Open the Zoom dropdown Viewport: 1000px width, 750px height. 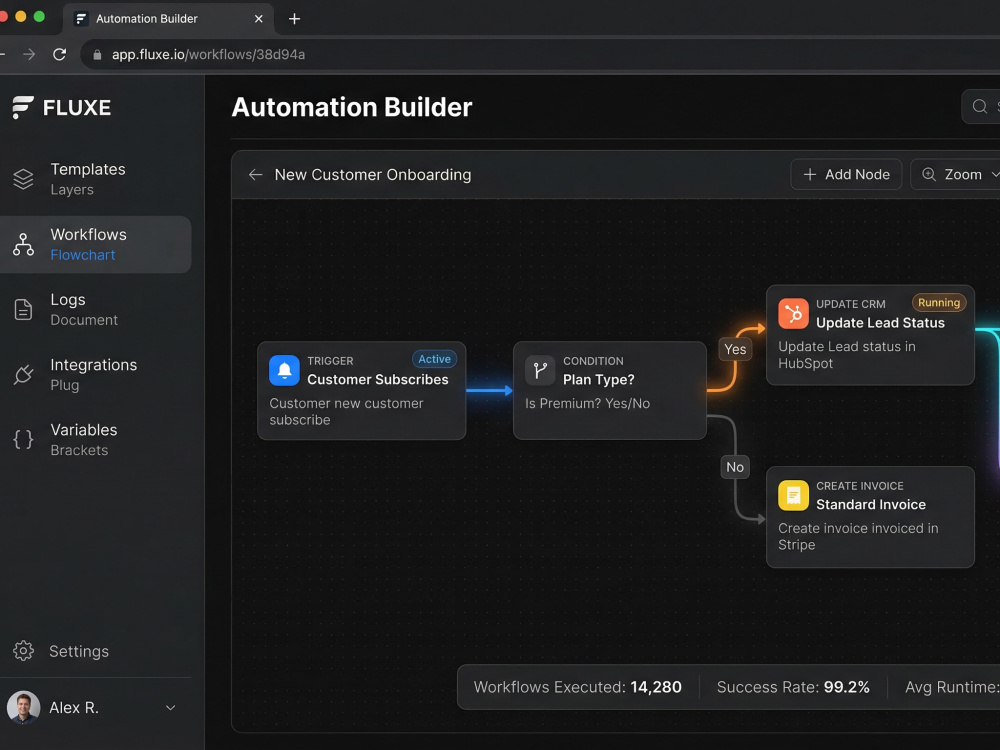click(x=955, y=174)
